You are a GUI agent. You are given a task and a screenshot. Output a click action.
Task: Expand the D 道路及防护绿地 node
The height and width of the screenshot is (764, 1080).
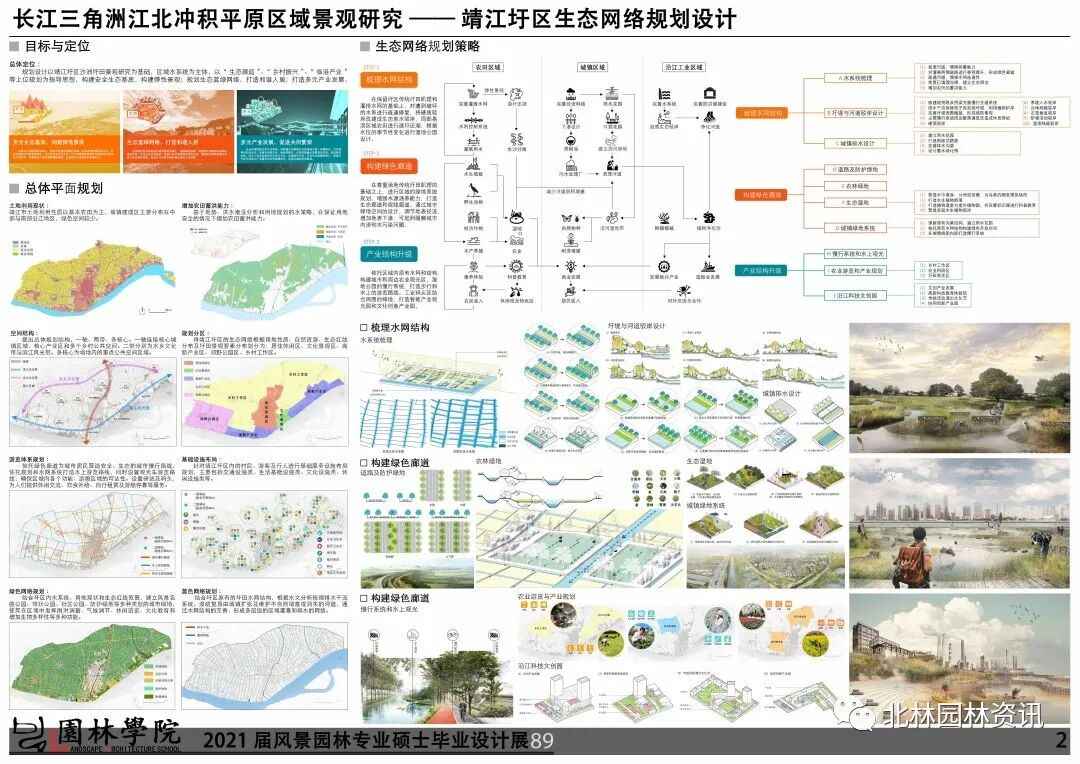(x=855, y=169)
